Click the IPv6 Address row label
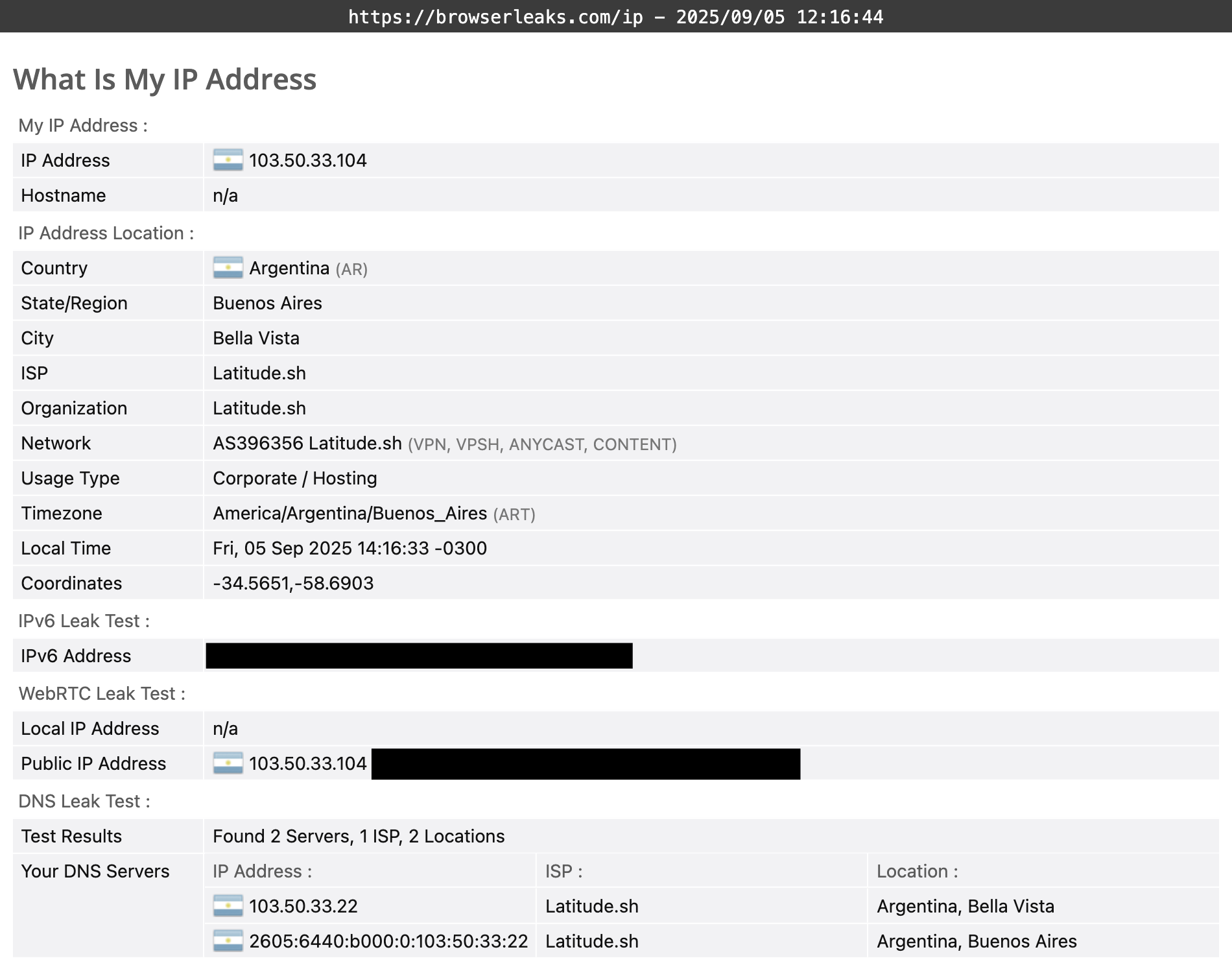1232x967 pixels. [76, 656]
